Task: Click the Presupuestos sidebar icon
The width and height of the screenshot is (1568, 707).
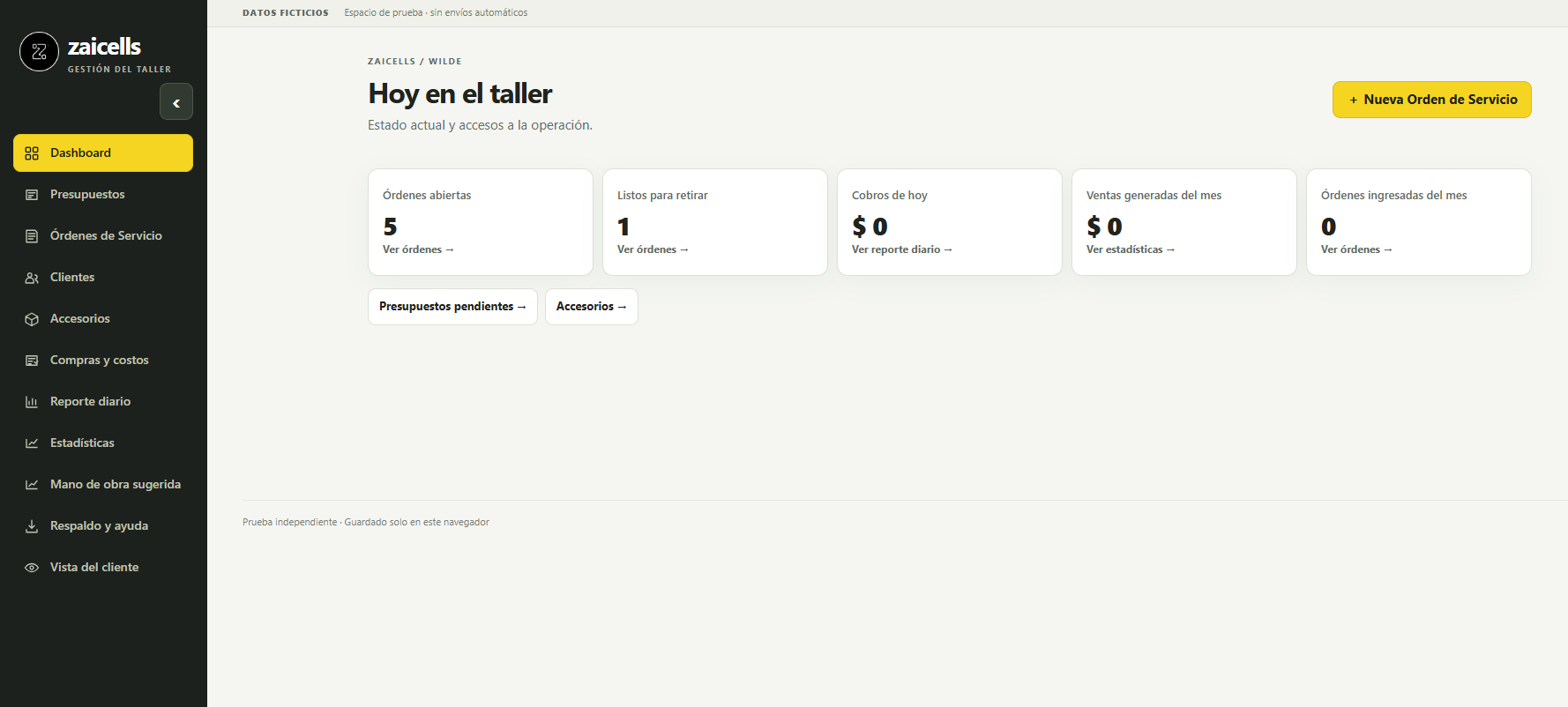Action: [32, 195]
